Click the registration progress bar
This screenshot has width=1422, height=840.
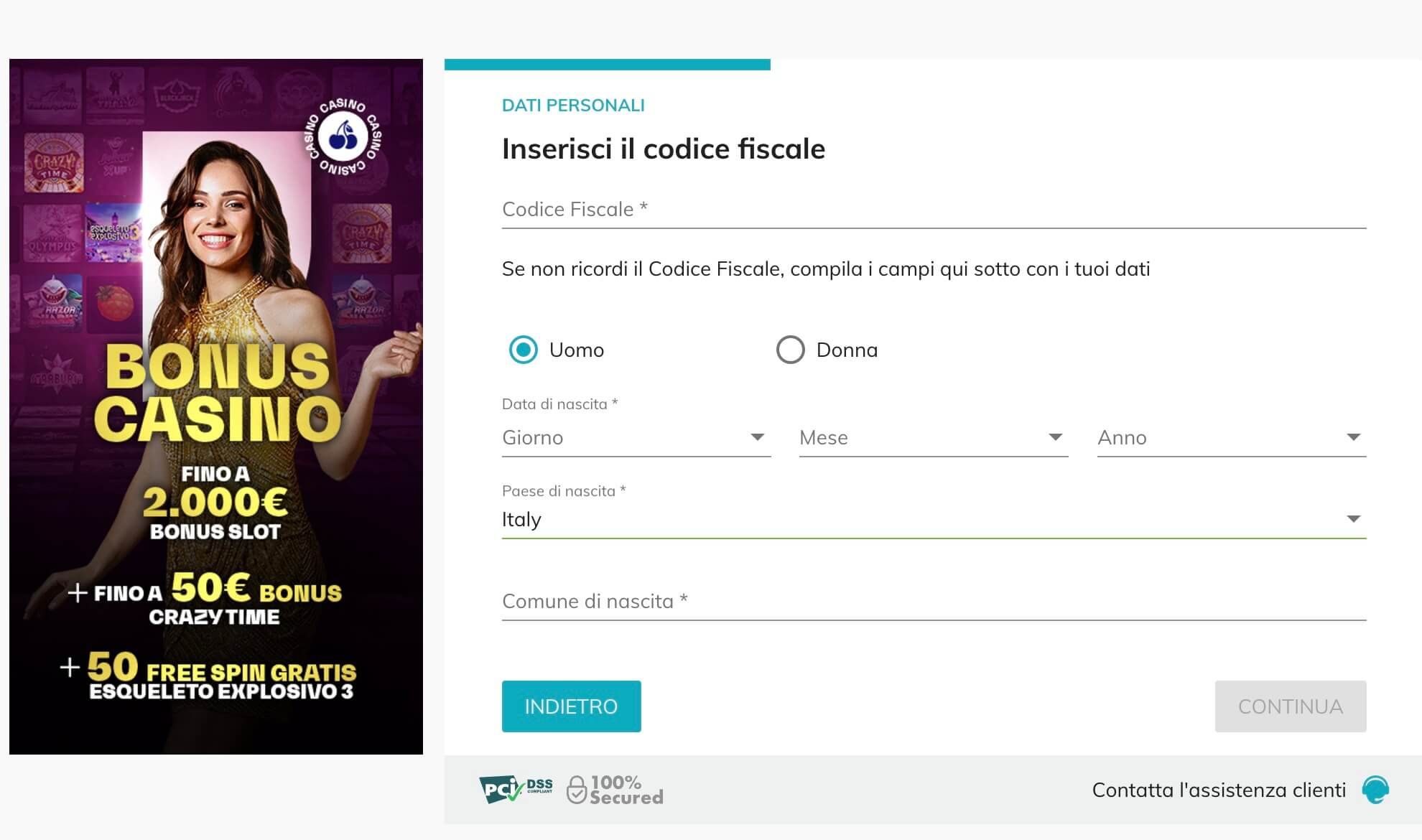point(608,65)
